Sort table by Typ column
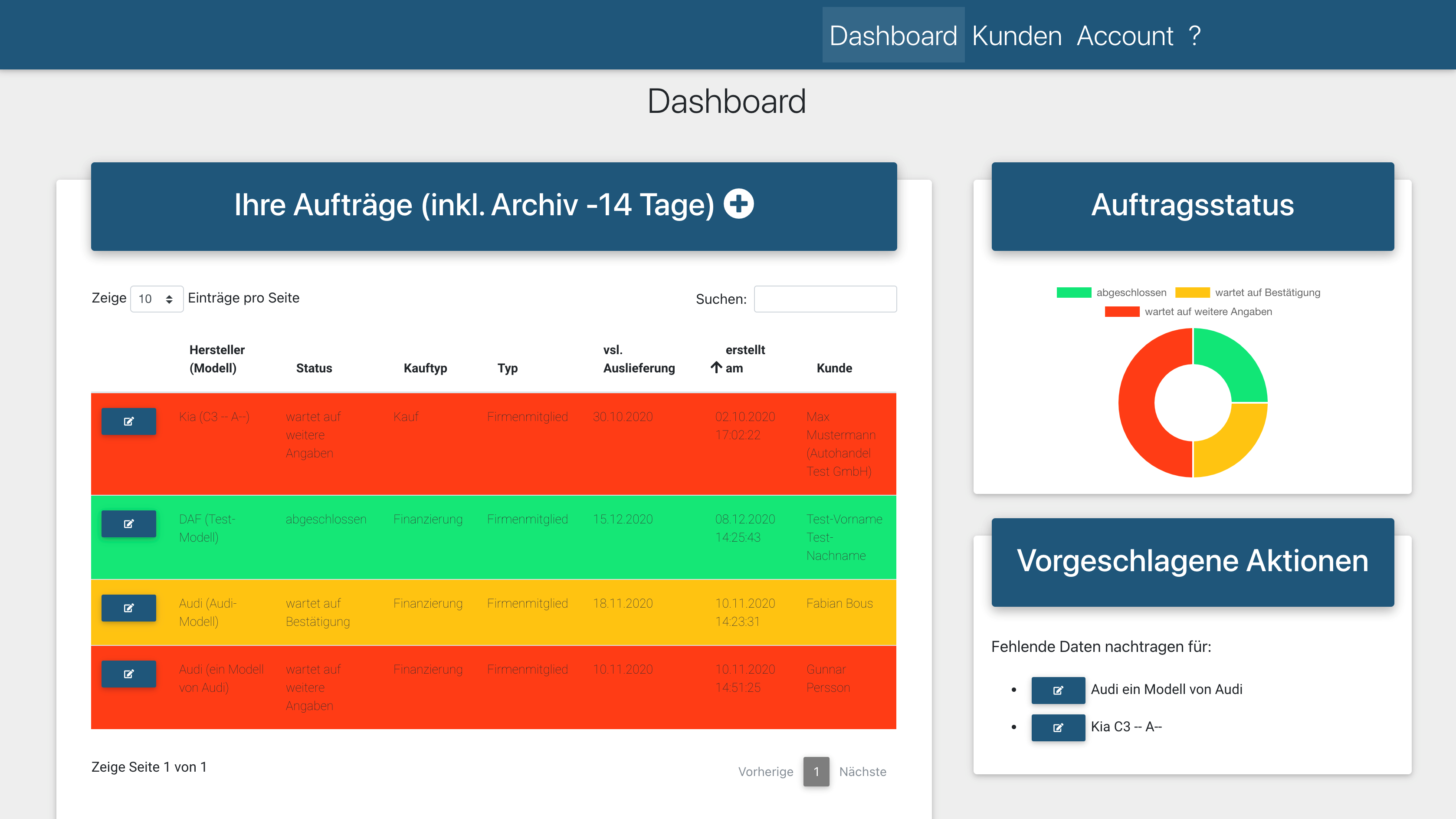Image resolution: width=1456 pixels, height=819 pixels. [x=508, y=368]
